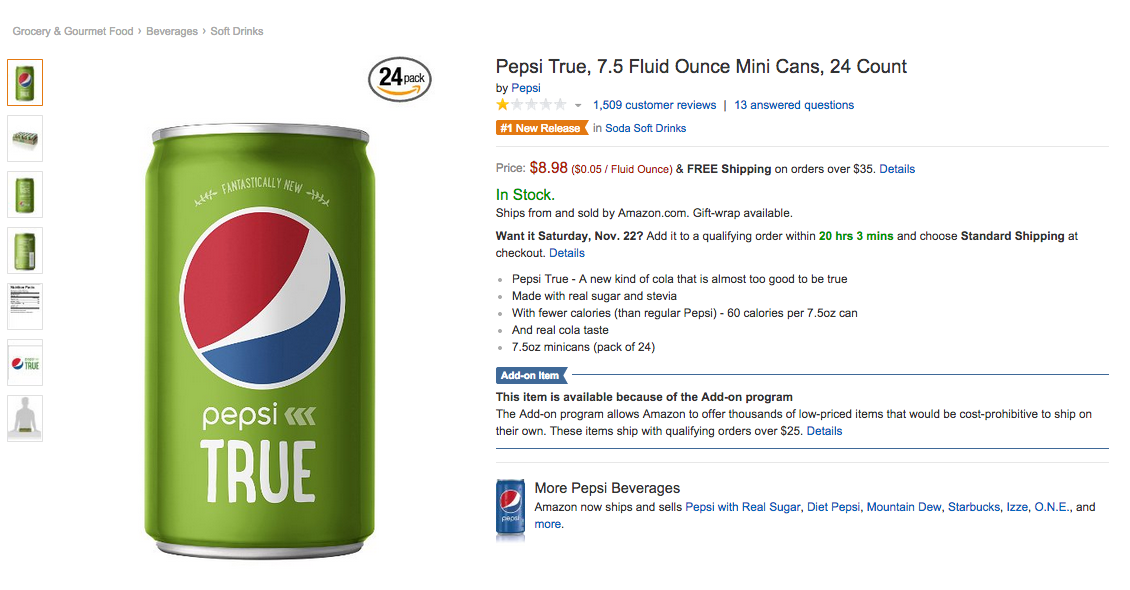Open the Grocery & Gourmet Food breadcrumb

(x=73, y=31)
